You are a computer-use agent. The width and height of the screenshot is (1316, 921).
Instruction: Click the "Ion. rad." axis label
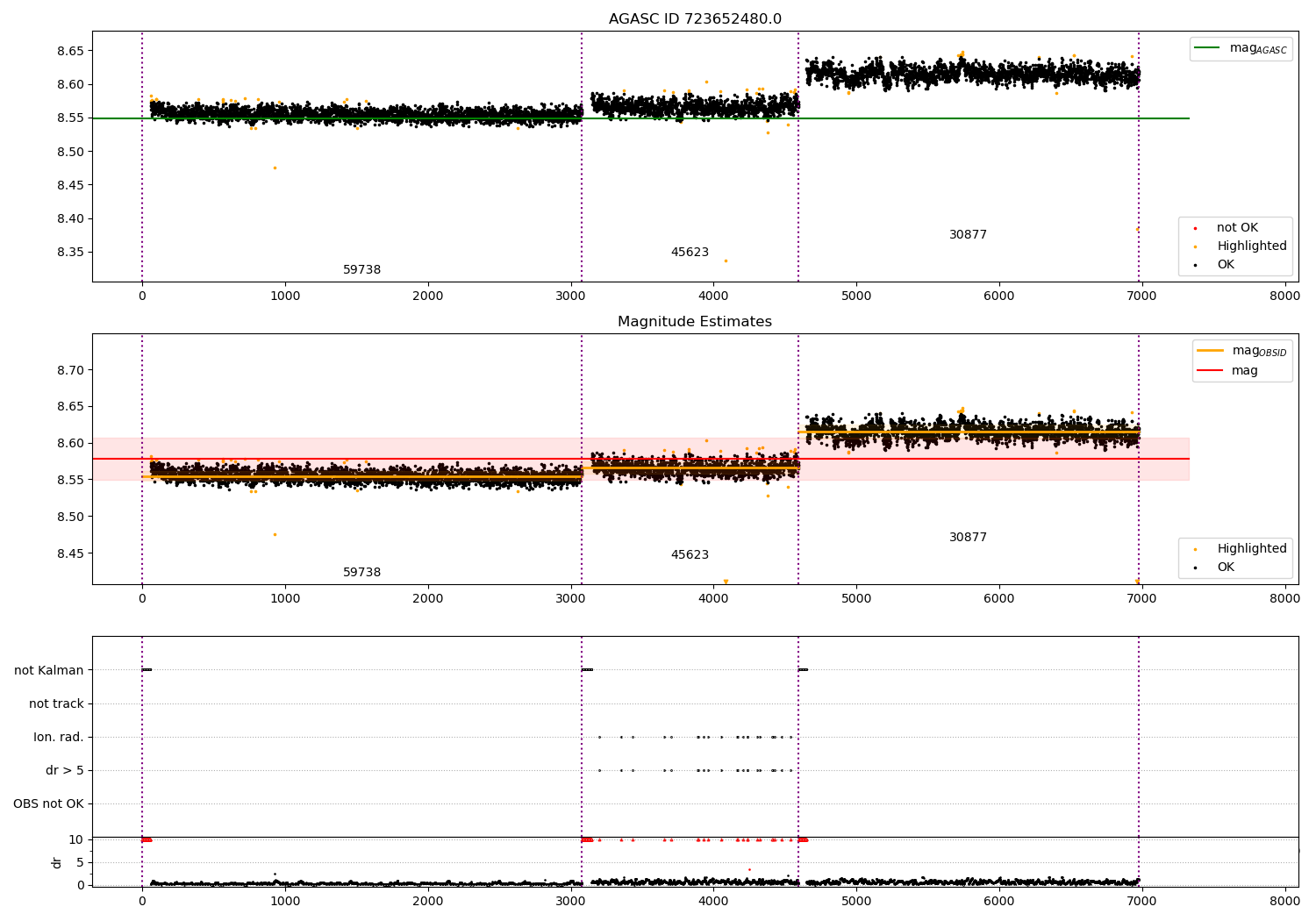59,737
